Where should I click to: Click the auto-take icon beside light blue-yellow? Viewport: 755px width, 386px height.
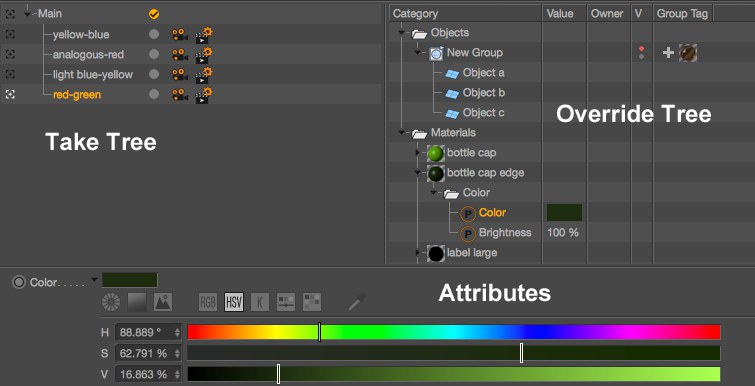(x=10, y=74)
